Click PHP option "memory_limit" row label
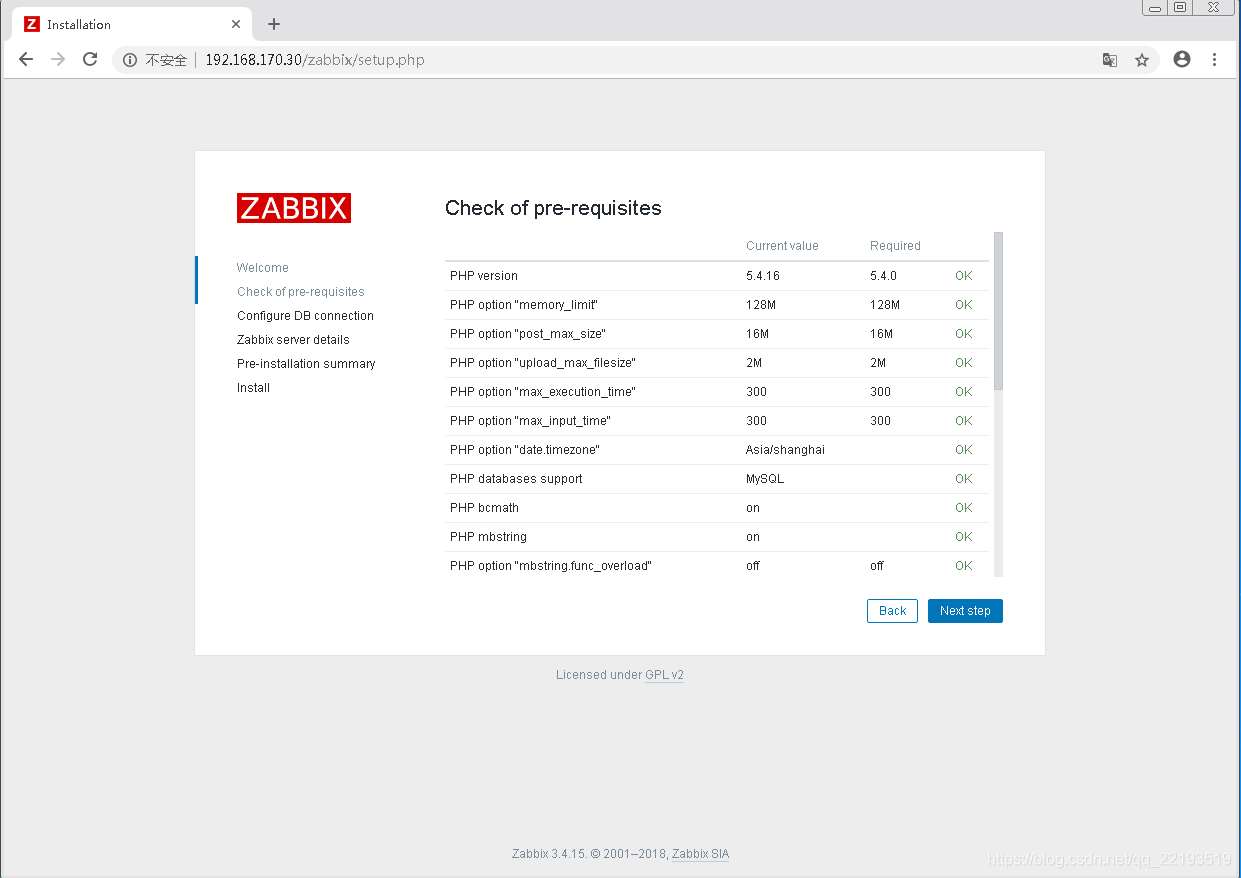1241x878 pixels. click(x=524, y=305)
